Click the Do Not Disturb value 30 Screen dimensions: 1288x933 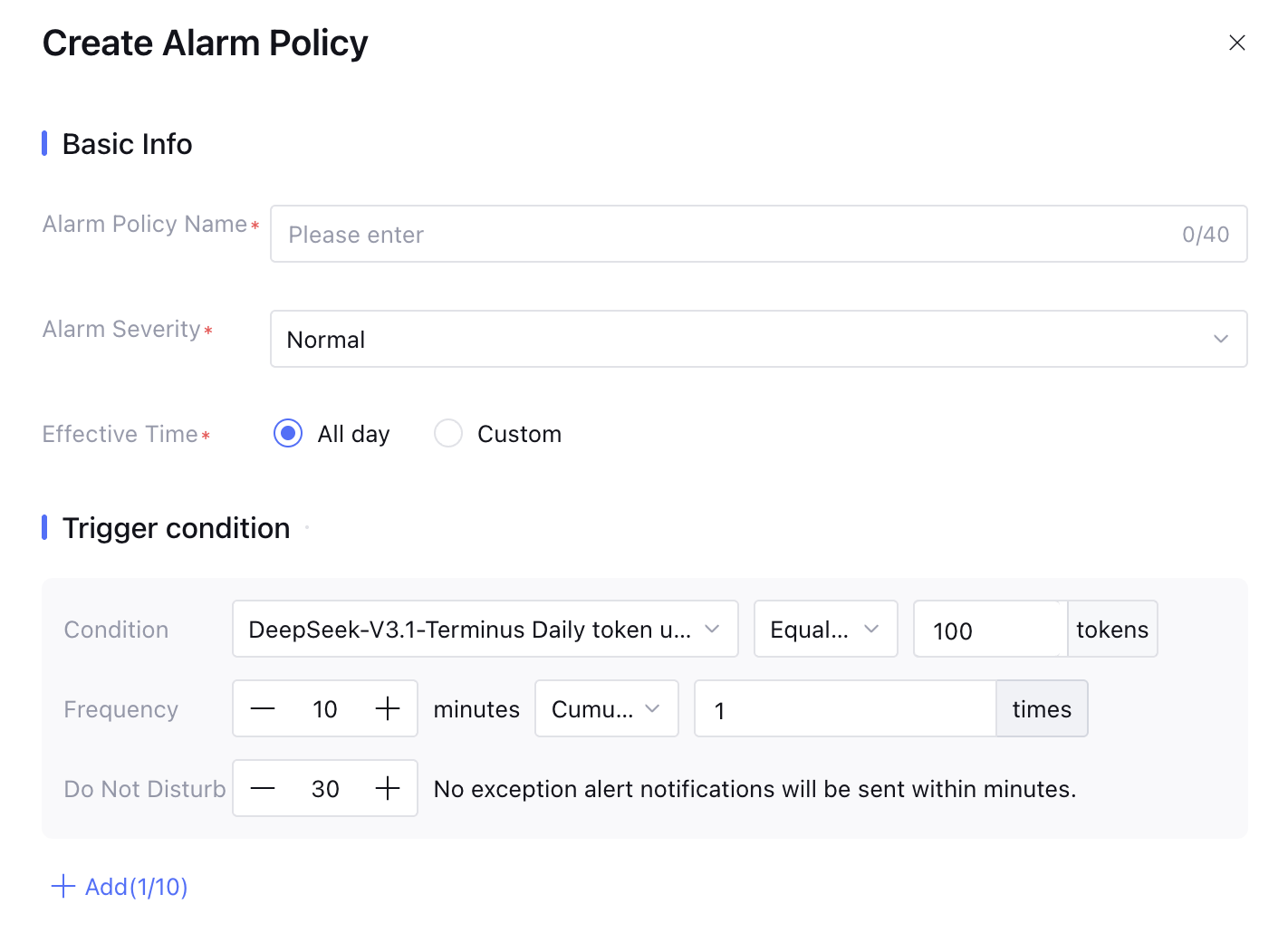pos(325,789)
